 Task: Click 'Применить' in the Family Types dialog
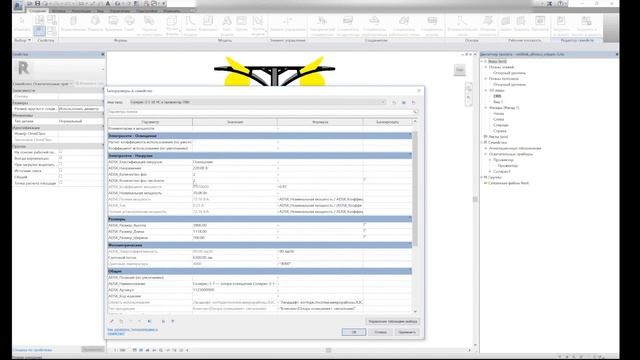407,332
